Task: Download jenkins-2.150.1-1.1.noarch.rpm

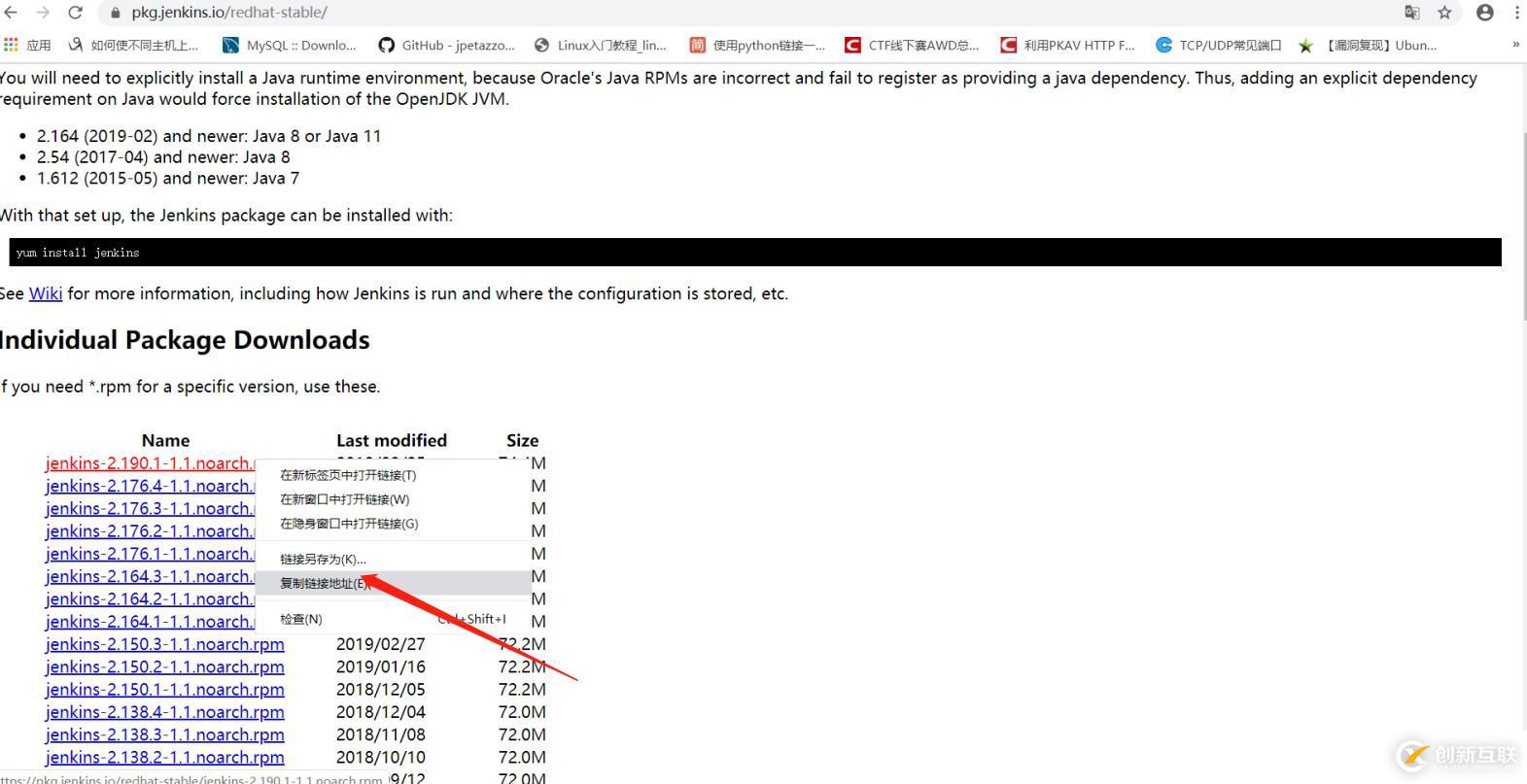Action: tap(165, 690)
